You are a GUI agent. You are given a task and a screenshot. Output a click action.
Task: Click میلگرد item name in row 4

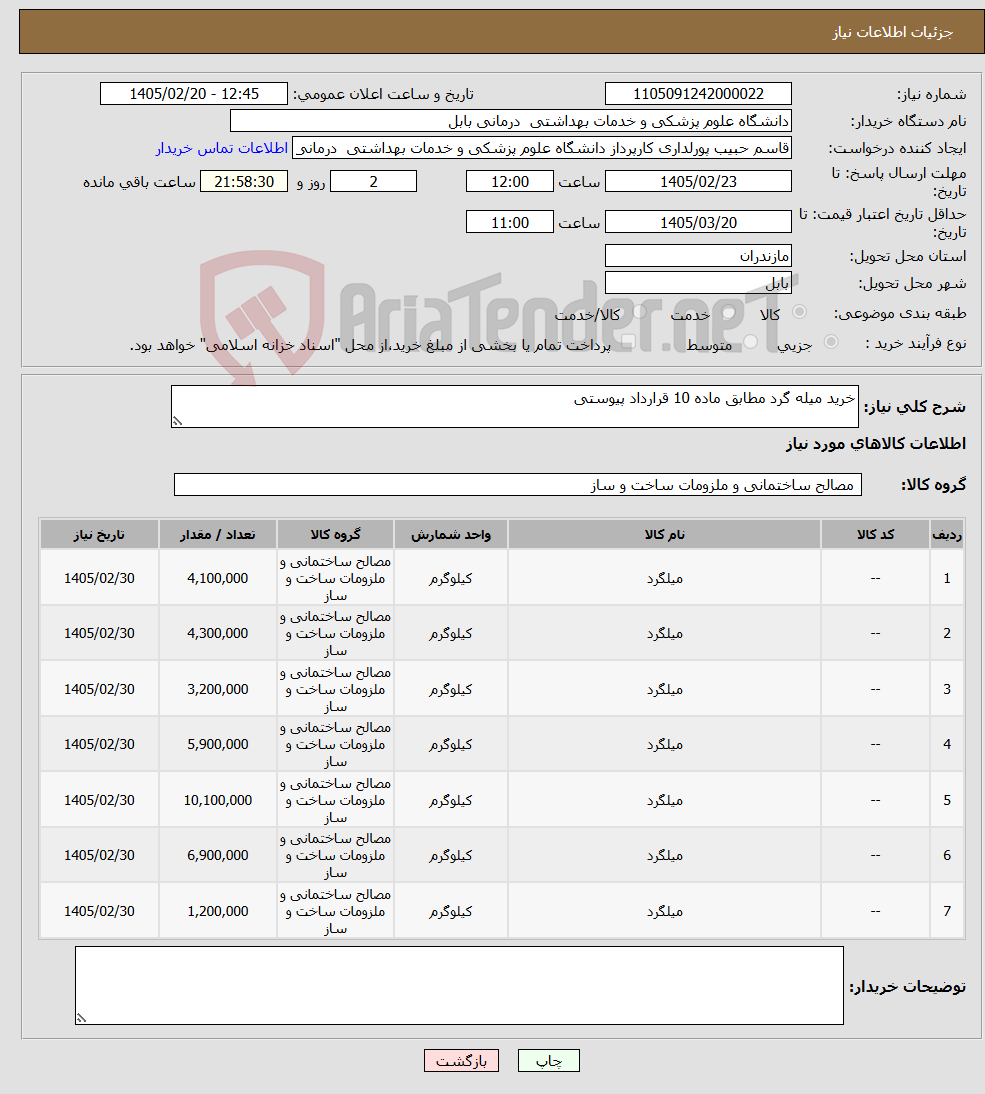(x=664, y=744)
